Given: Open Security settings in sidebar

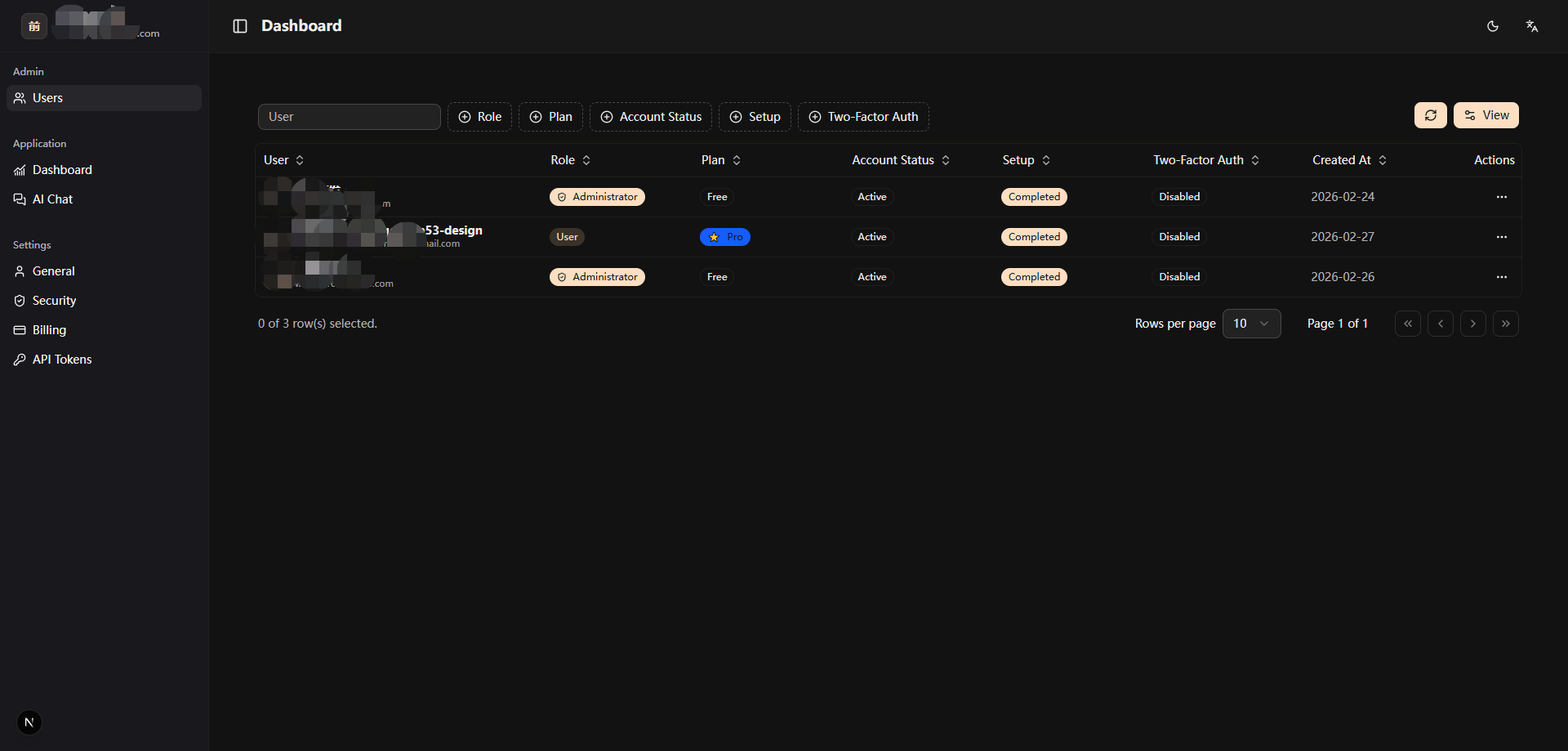Looking at the screenshot, I should coord(54,301).
